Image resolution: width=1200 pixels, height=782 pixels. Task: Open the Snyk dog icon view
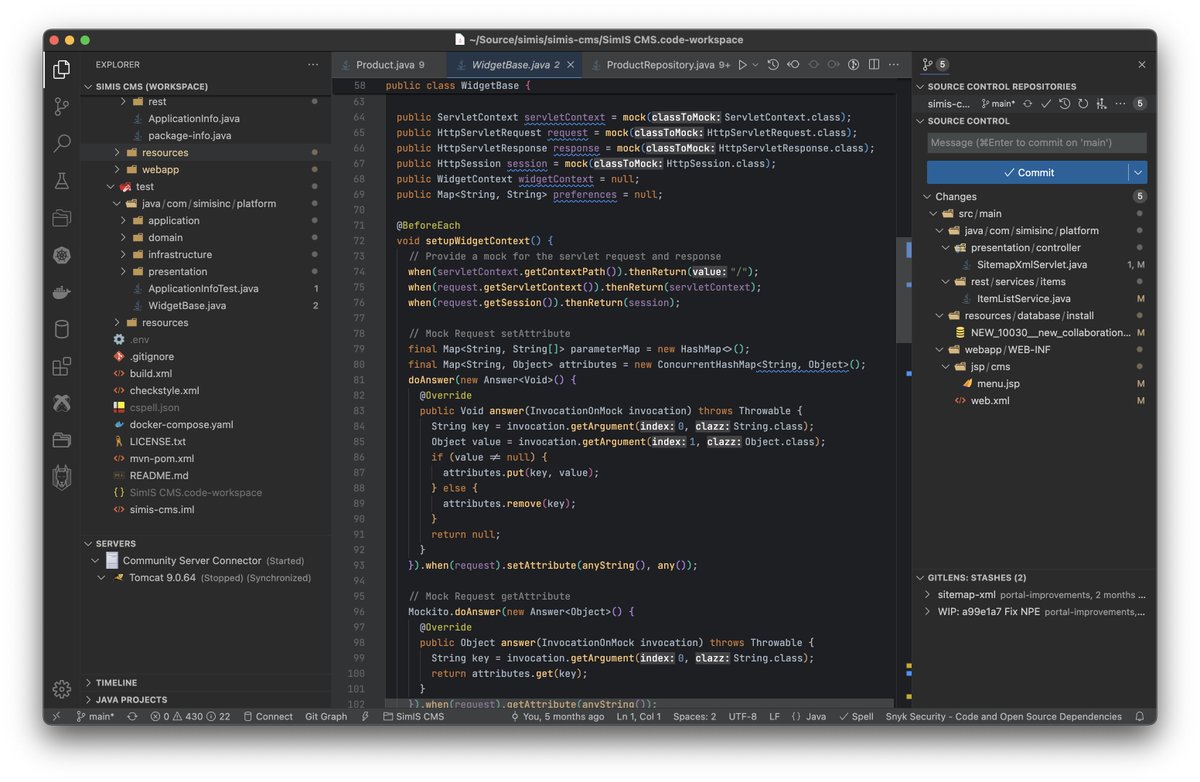pyautogui.click(x=62, y=478)
